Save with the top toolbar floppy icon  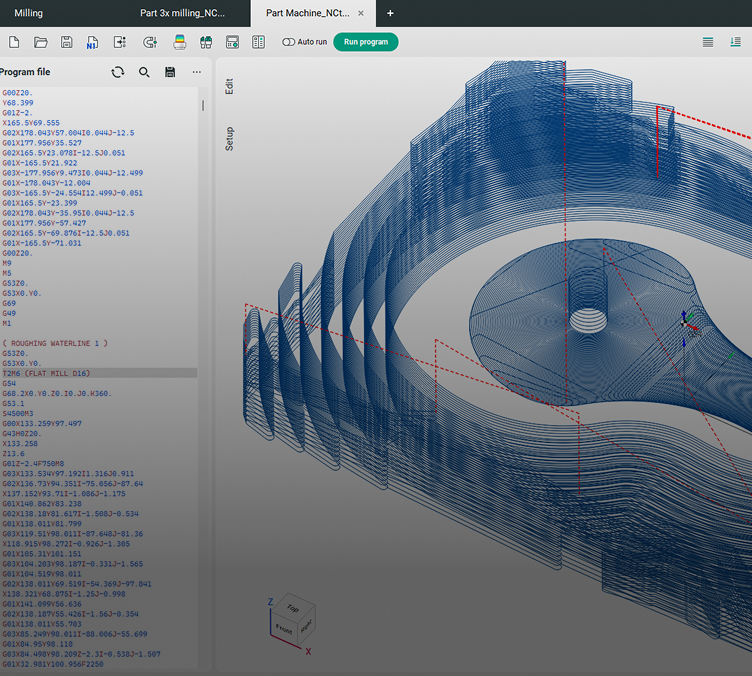pos(67,42)
